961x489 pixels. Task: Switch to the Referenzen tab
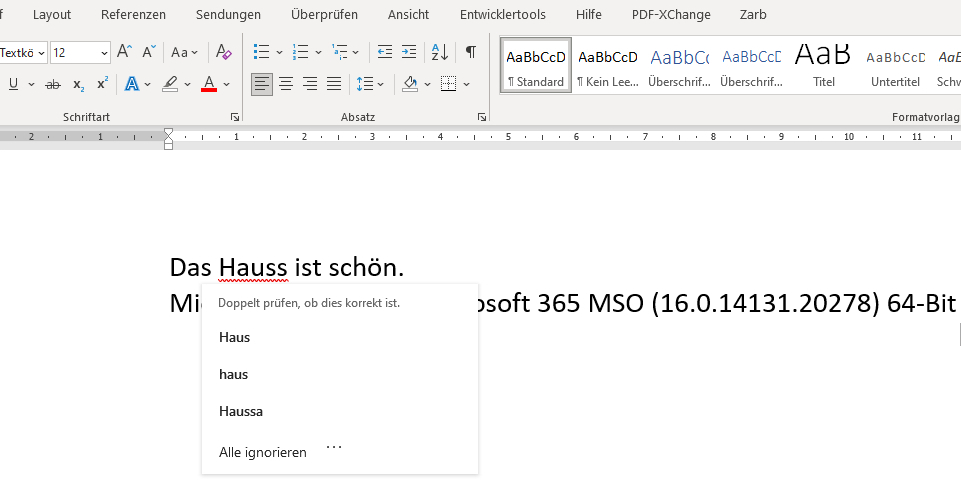pos(133,15)
